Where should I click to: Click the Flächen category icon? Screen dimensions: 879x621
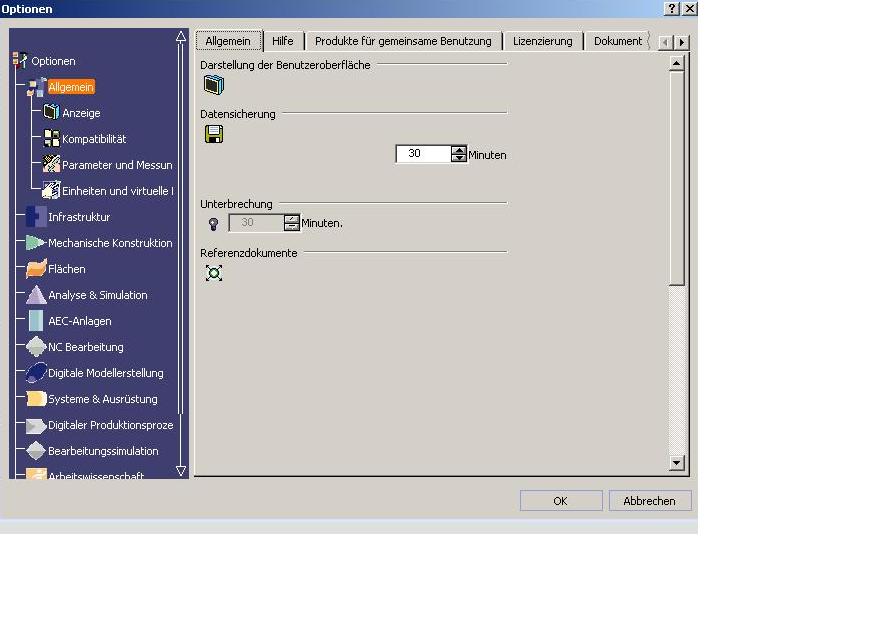tap(36, 268)
